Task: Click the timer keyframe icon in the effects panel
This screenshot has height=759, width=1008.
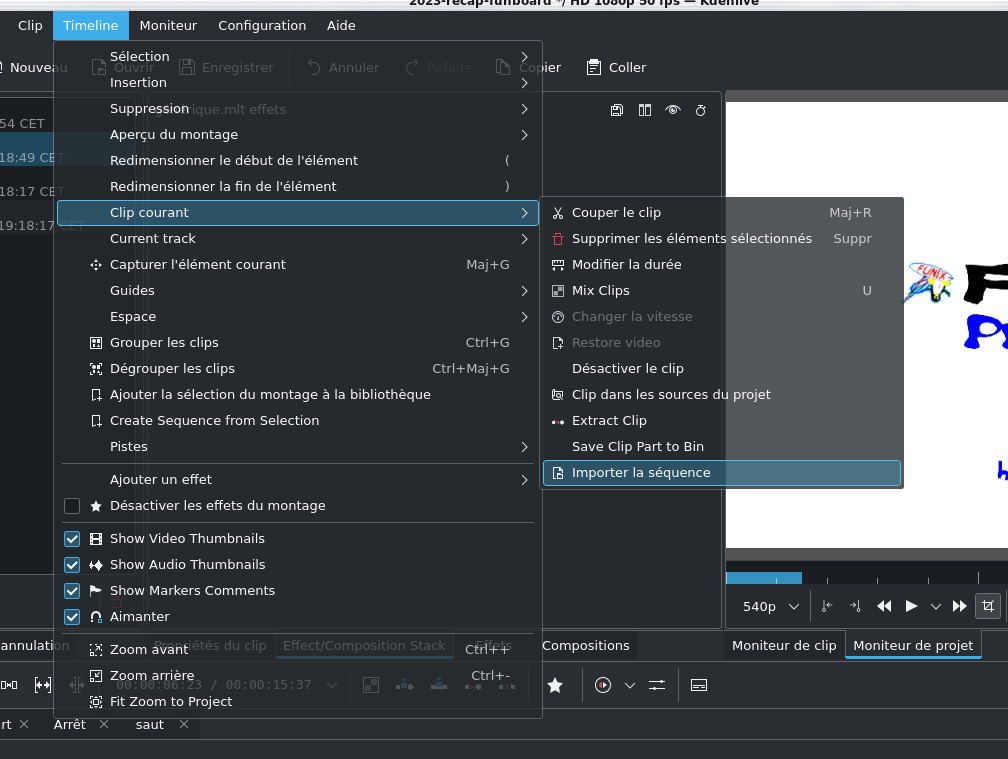Action: click(701, 110)
